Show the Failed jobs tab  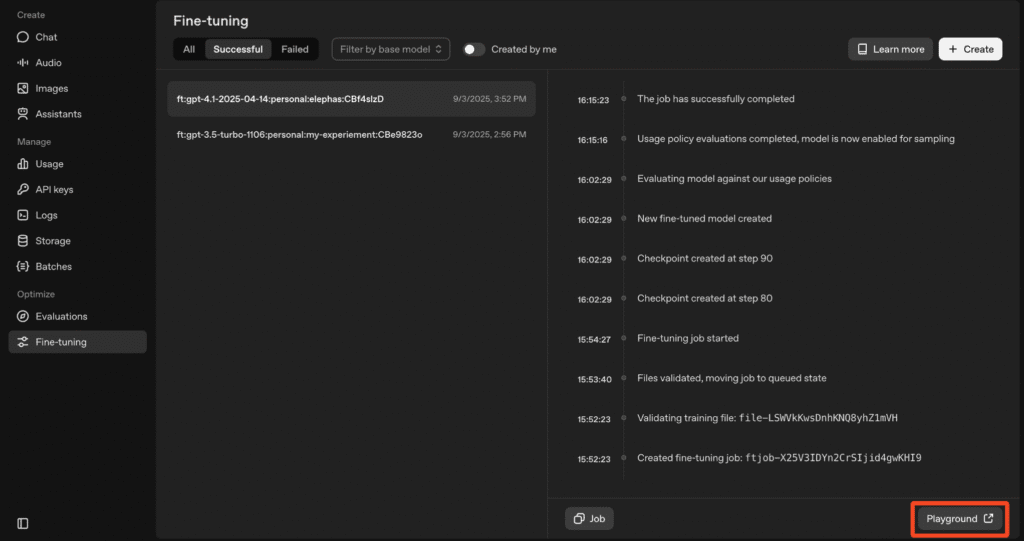(294, 49)
